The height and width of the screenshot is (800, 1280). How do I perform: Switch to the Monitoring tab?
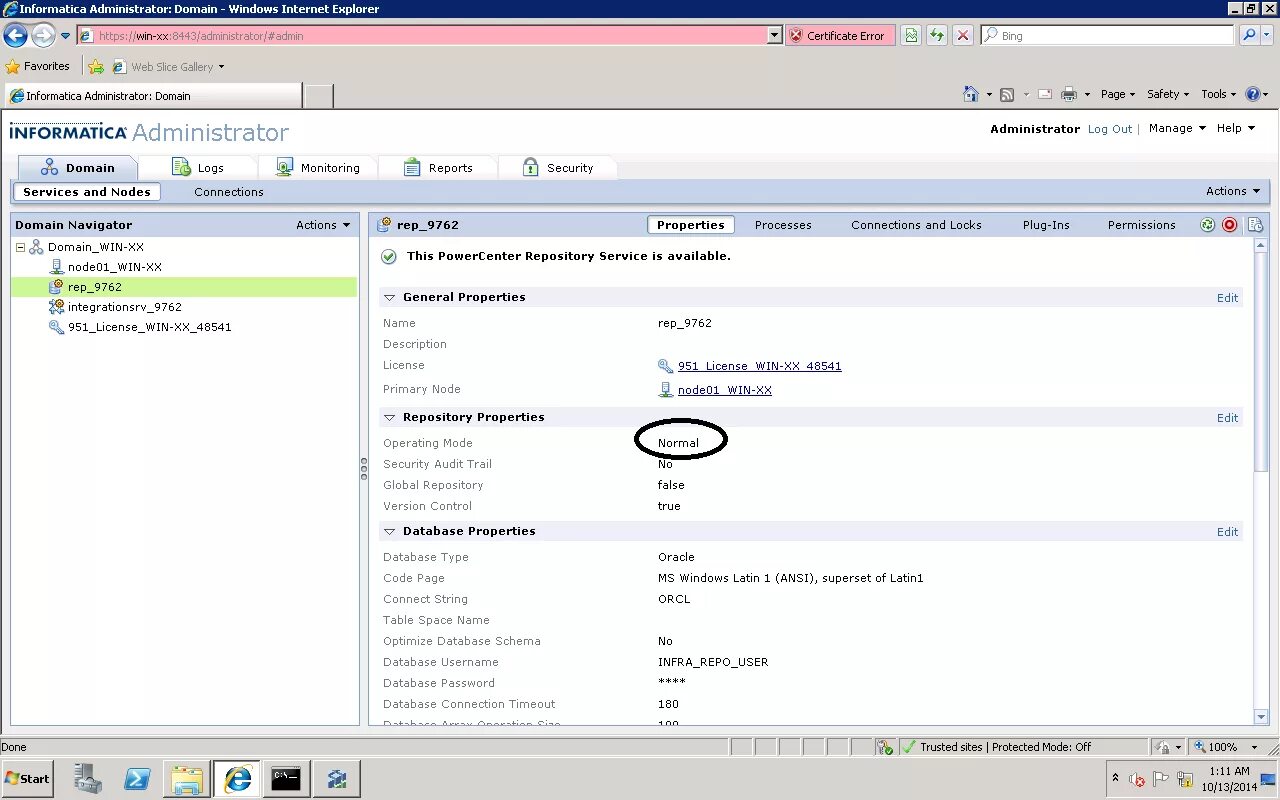coord(318,168)
